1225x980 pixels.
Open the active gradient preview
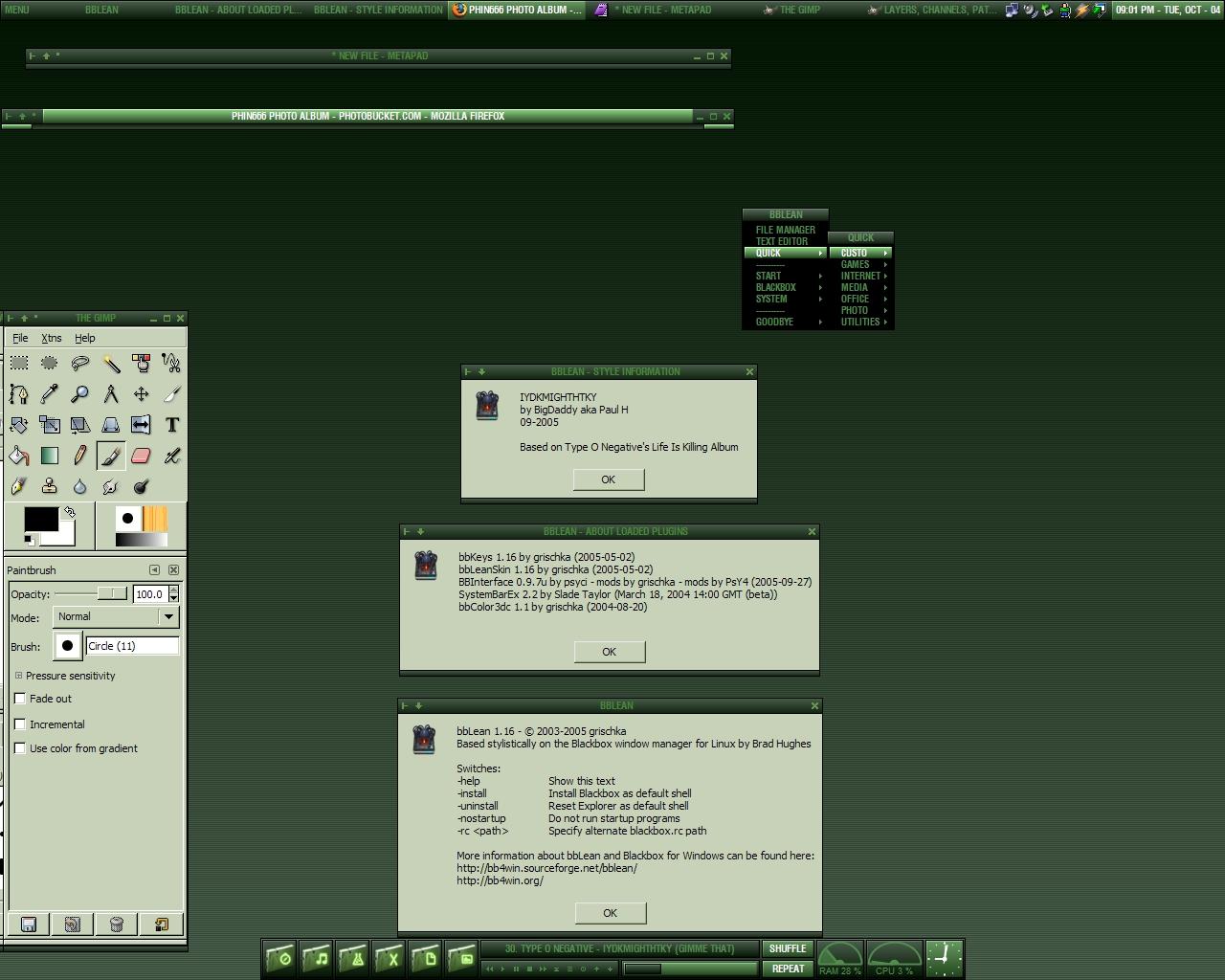(x=142, y=540)
